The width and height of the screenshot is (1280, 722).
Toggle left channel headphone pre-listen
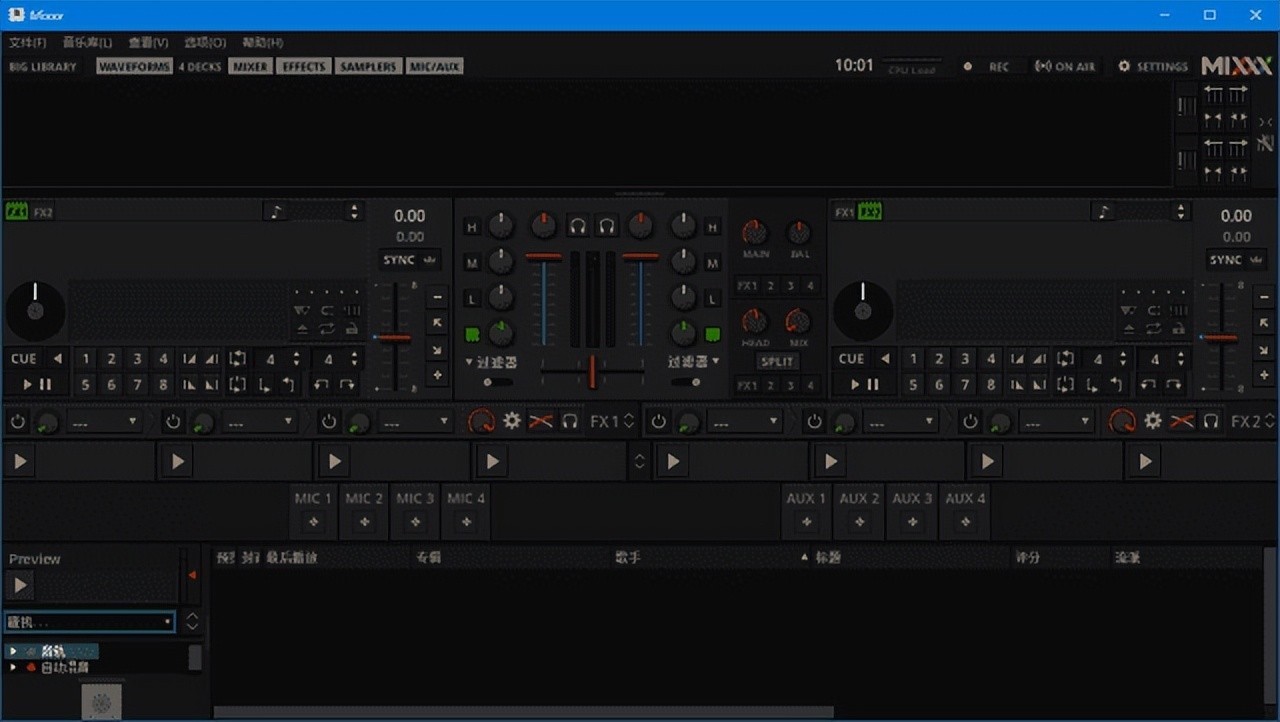pyautogui.click(x=577, y=226)
